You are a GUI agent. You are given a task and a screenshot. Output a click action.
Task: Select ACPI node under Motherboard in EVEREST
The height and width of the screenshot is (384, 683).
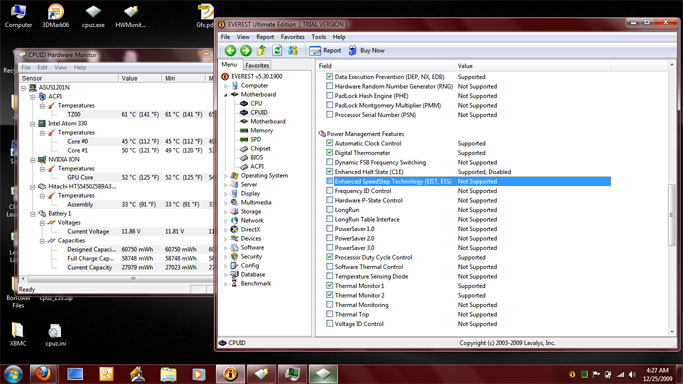[x=257, y=166]
